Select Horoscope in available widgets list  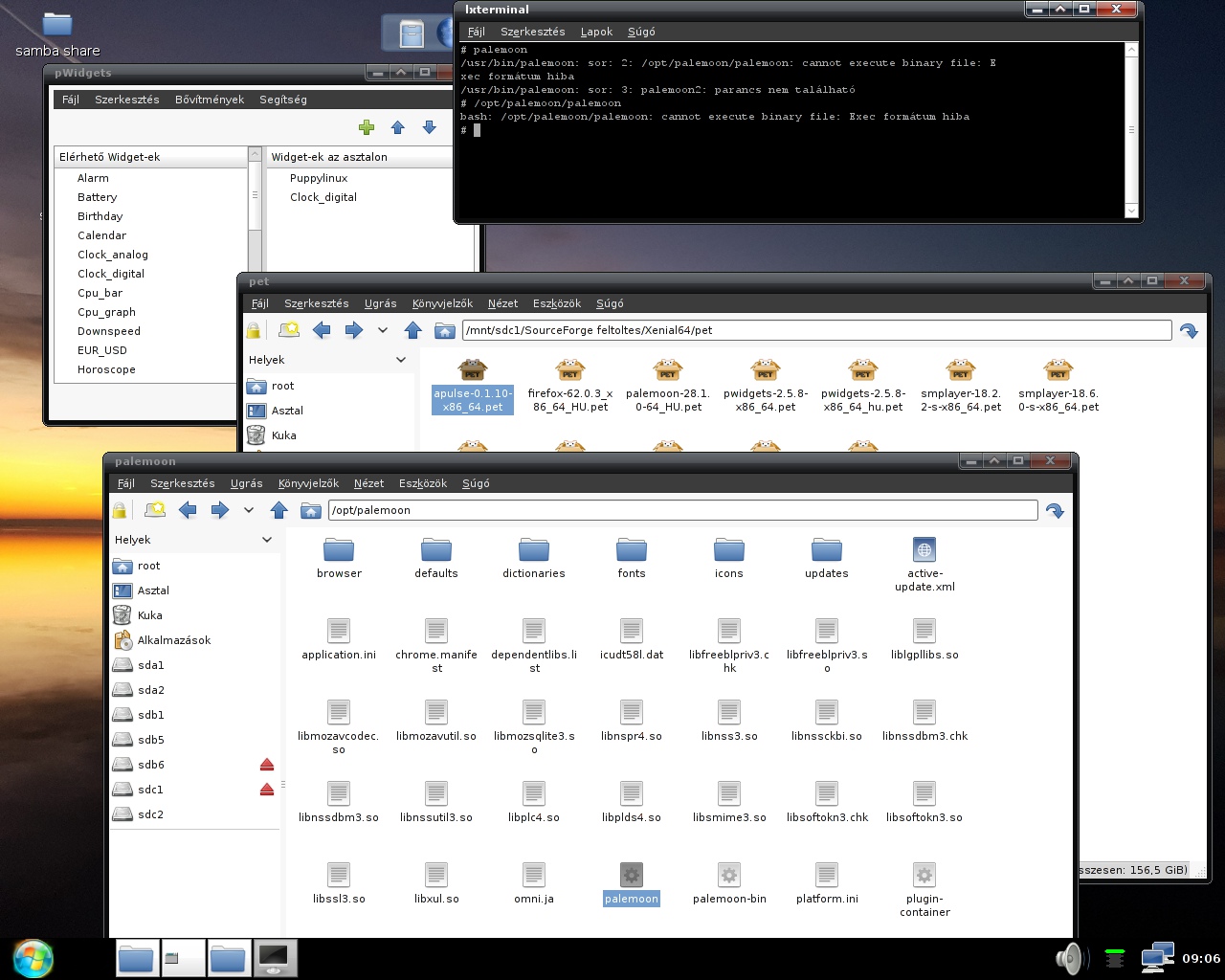click(106, 369)
